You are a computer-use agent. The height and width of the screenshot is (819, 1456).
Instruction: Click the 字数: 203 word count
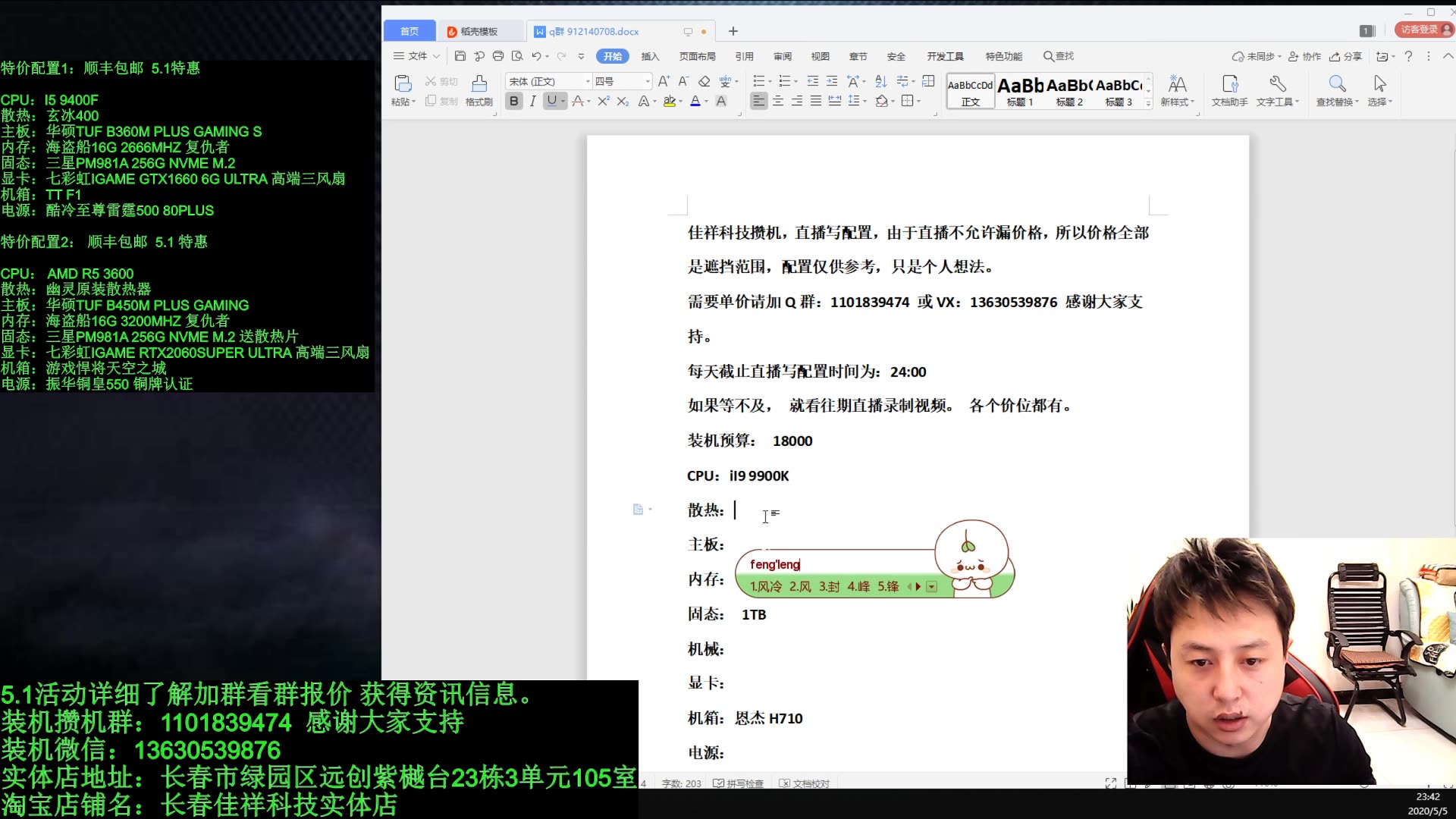click(x=681, y=783)
